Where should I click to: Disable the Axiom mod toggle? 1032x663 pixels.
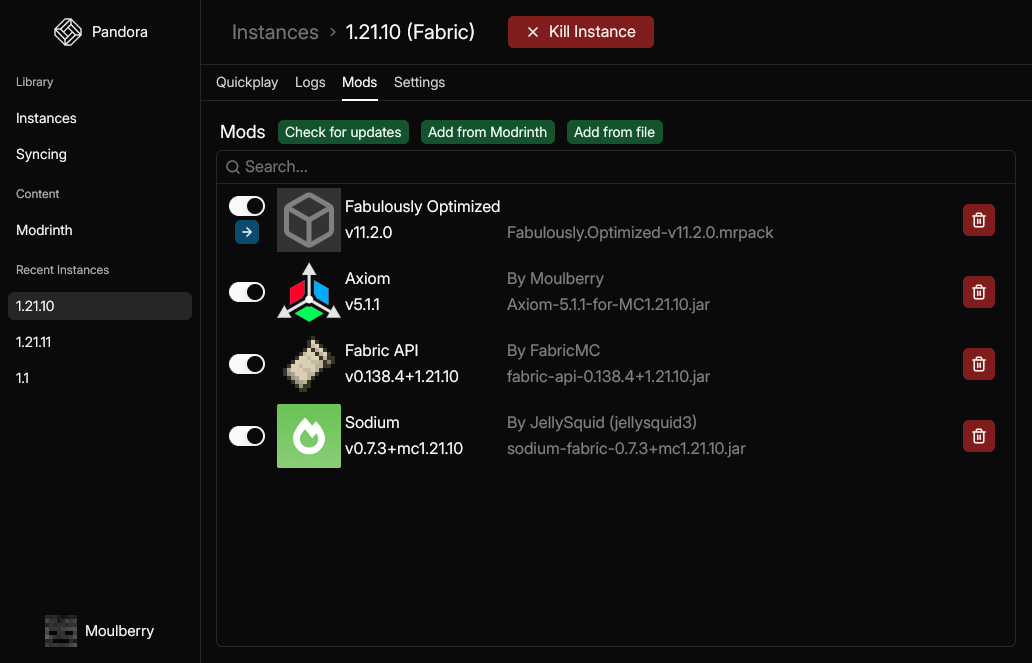pyautogui.click(x=247, y=292)
